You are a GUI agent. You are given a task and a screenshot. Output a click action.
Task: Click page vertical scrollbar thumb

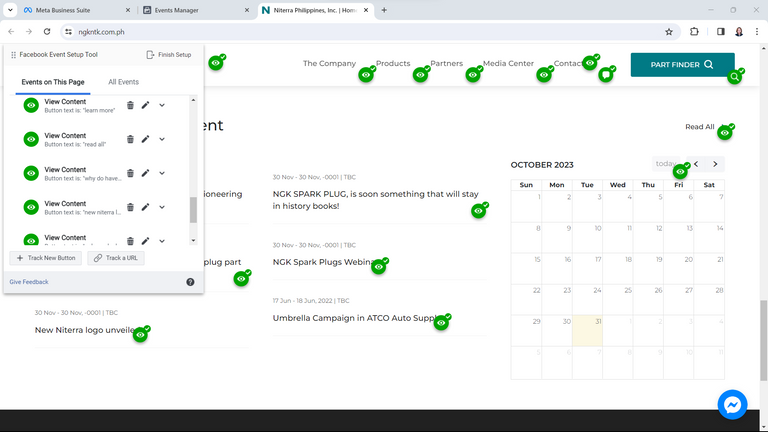764,340
